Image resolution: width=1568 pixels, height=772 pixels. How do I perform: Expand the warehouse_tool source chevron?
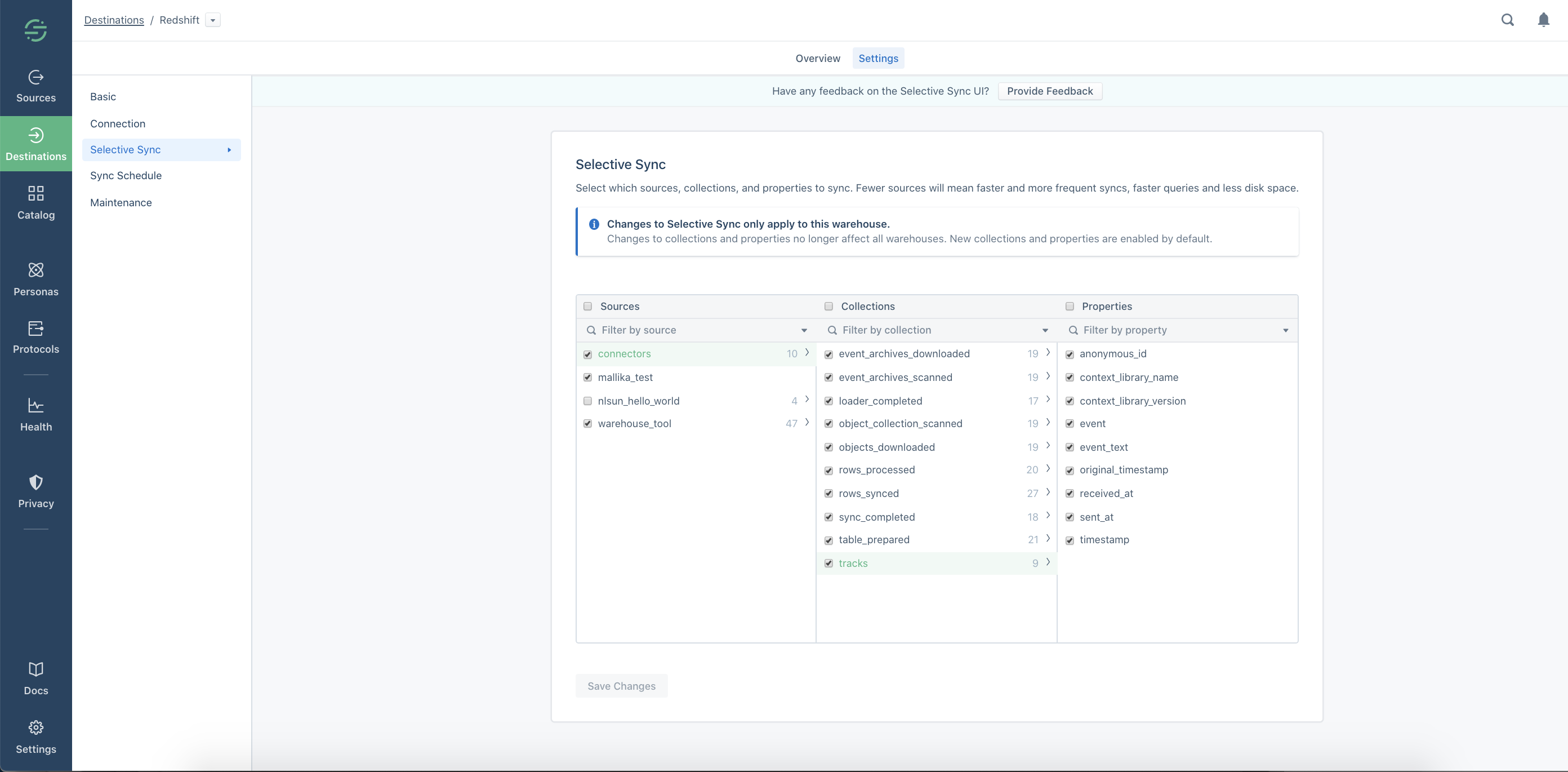pos(807,423)
